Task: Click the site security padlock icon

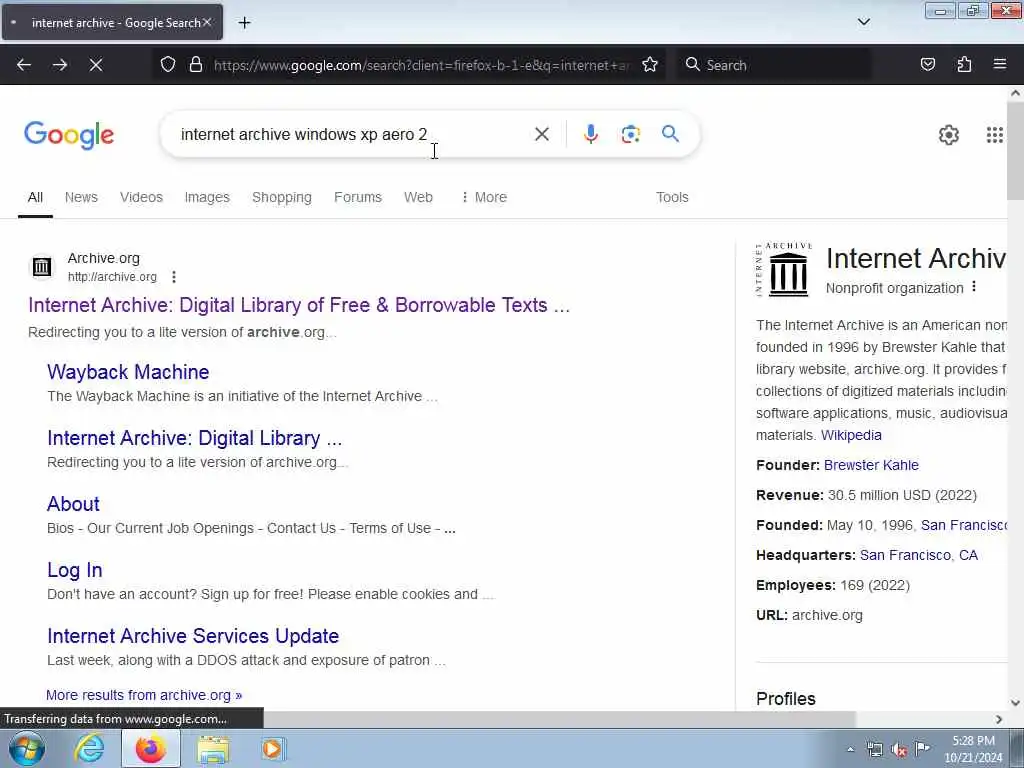Action: point(195,65)
